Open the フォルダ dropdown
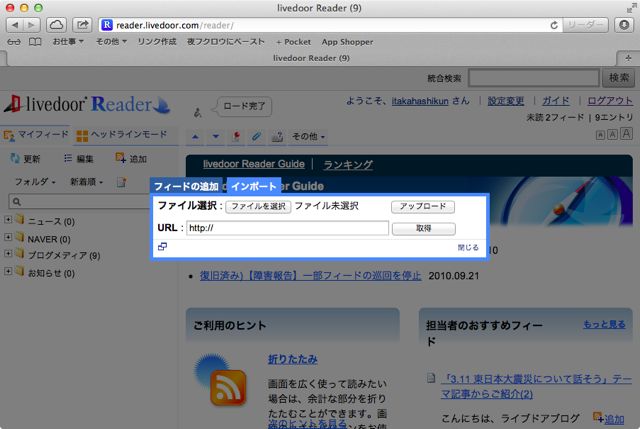The width and height of the screenshot is (640, 429). click(35, 182)
